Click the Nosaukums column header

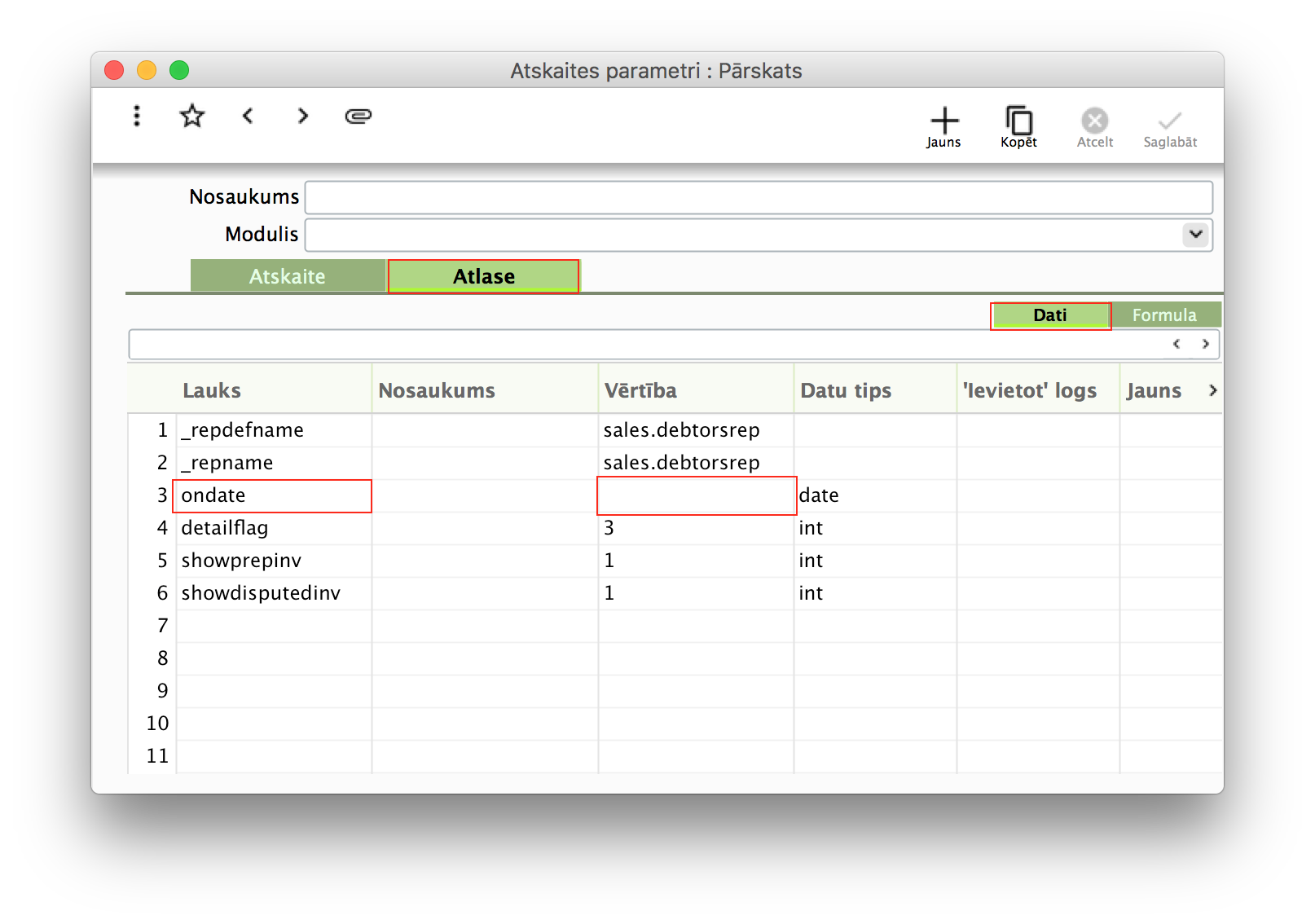click(x=485, y=390)
